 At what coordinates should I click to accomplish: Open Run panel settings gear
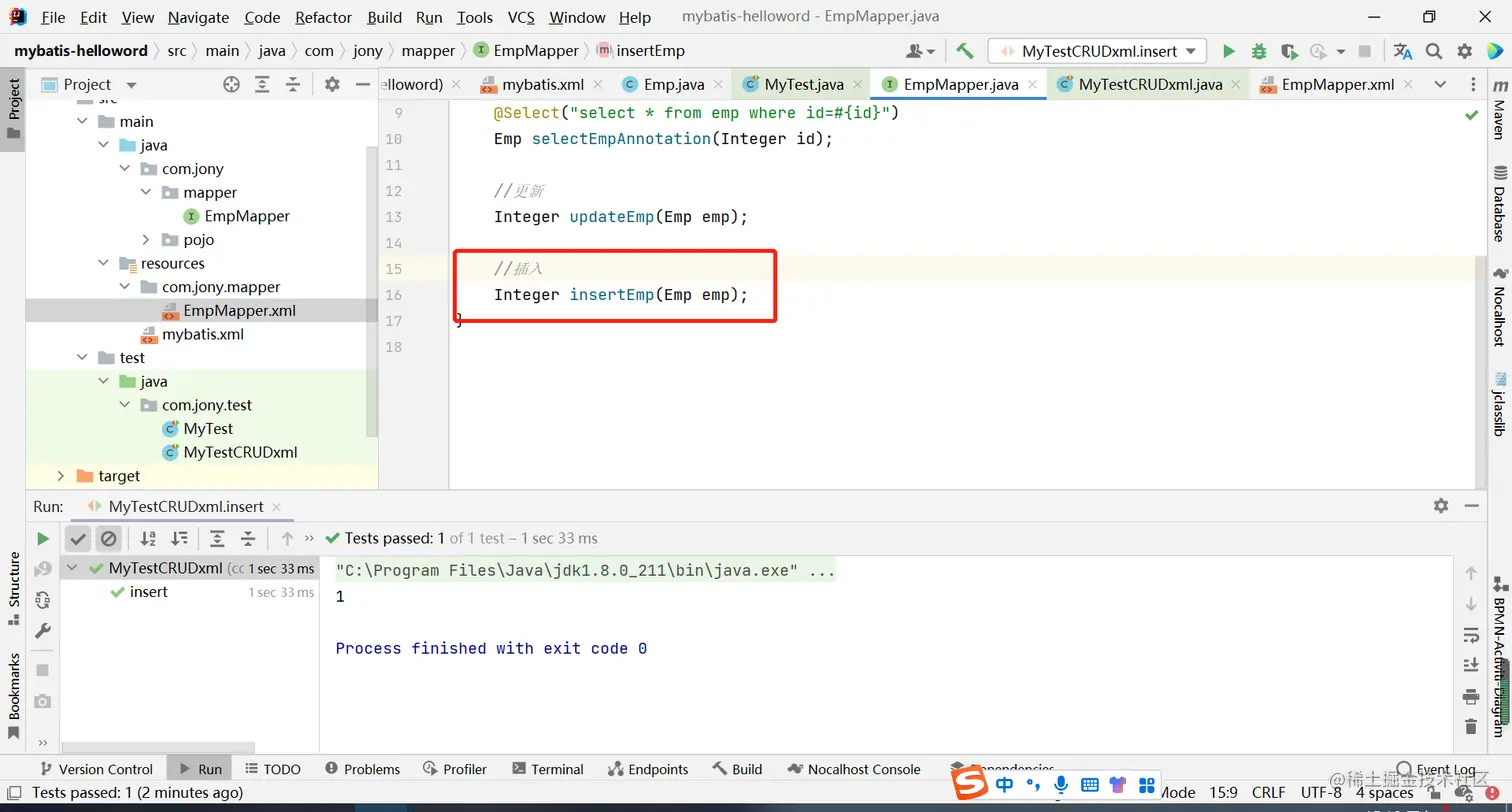click(x=1441, y=506)
